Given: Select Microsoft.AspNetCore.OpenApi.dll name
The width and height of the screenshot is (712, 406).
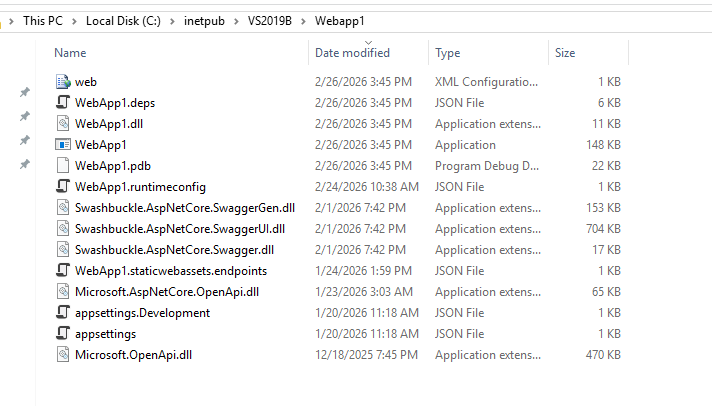Looking at the screenshot, I should (167, 292).
